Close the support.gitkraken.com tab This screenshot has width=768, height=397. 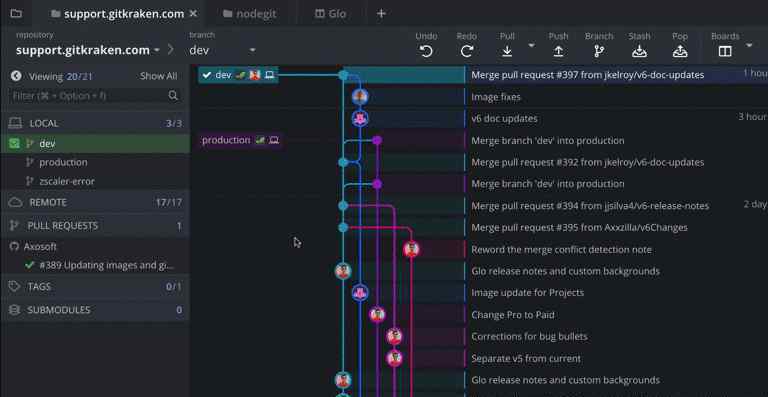pyautogui.click(x=193, y=14)
